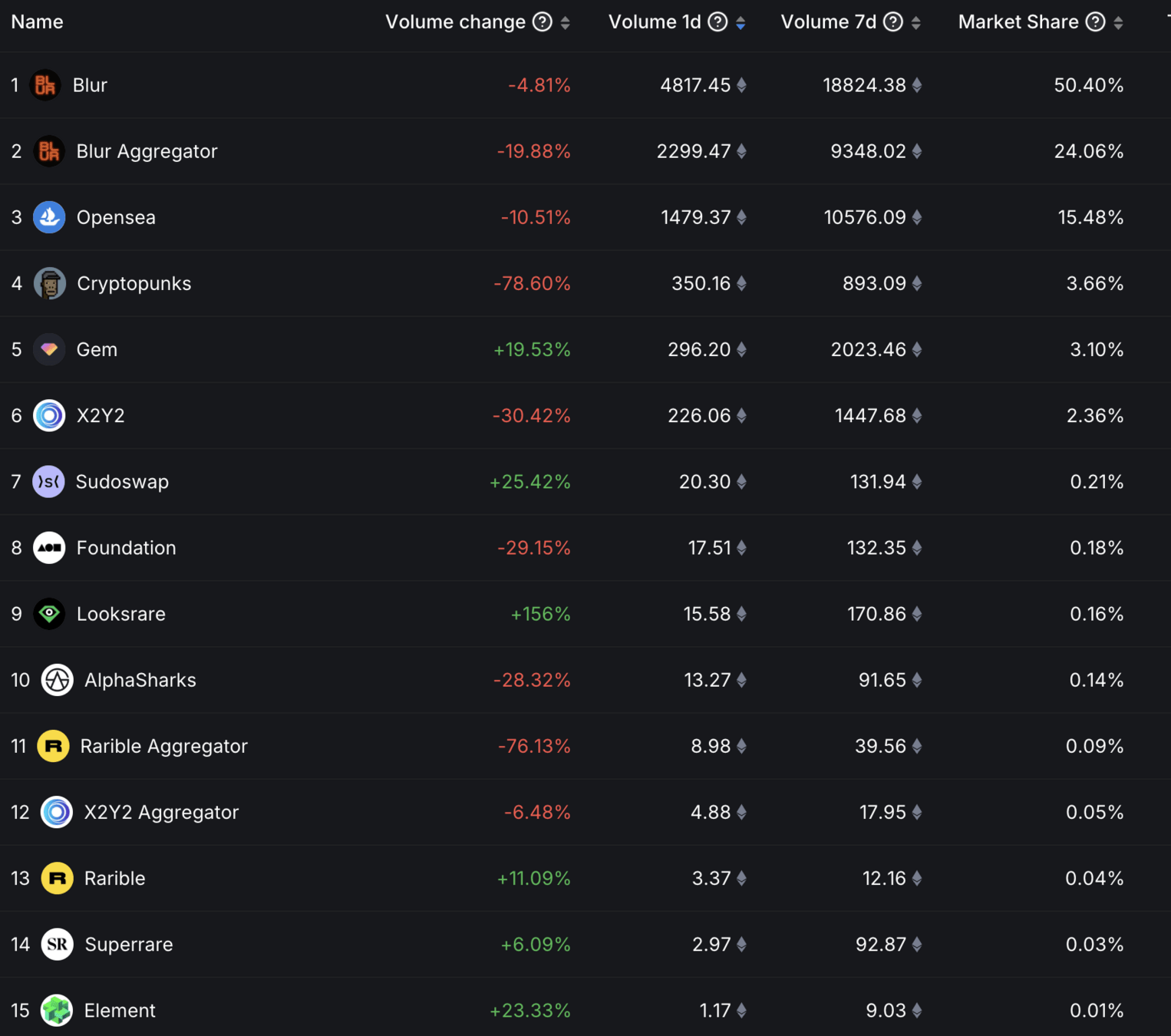This screenshot has width=1171, height=1036.
Task: Open the Rarible Aggregator link
Action: pos(163,746)
